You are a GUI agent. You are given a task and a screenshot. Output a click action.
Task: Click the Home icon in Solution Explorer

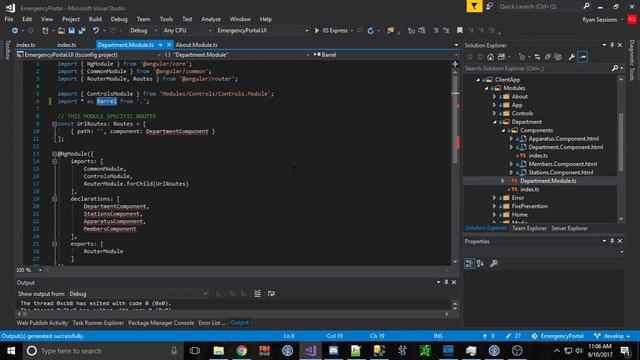click(x=490, y=57)
